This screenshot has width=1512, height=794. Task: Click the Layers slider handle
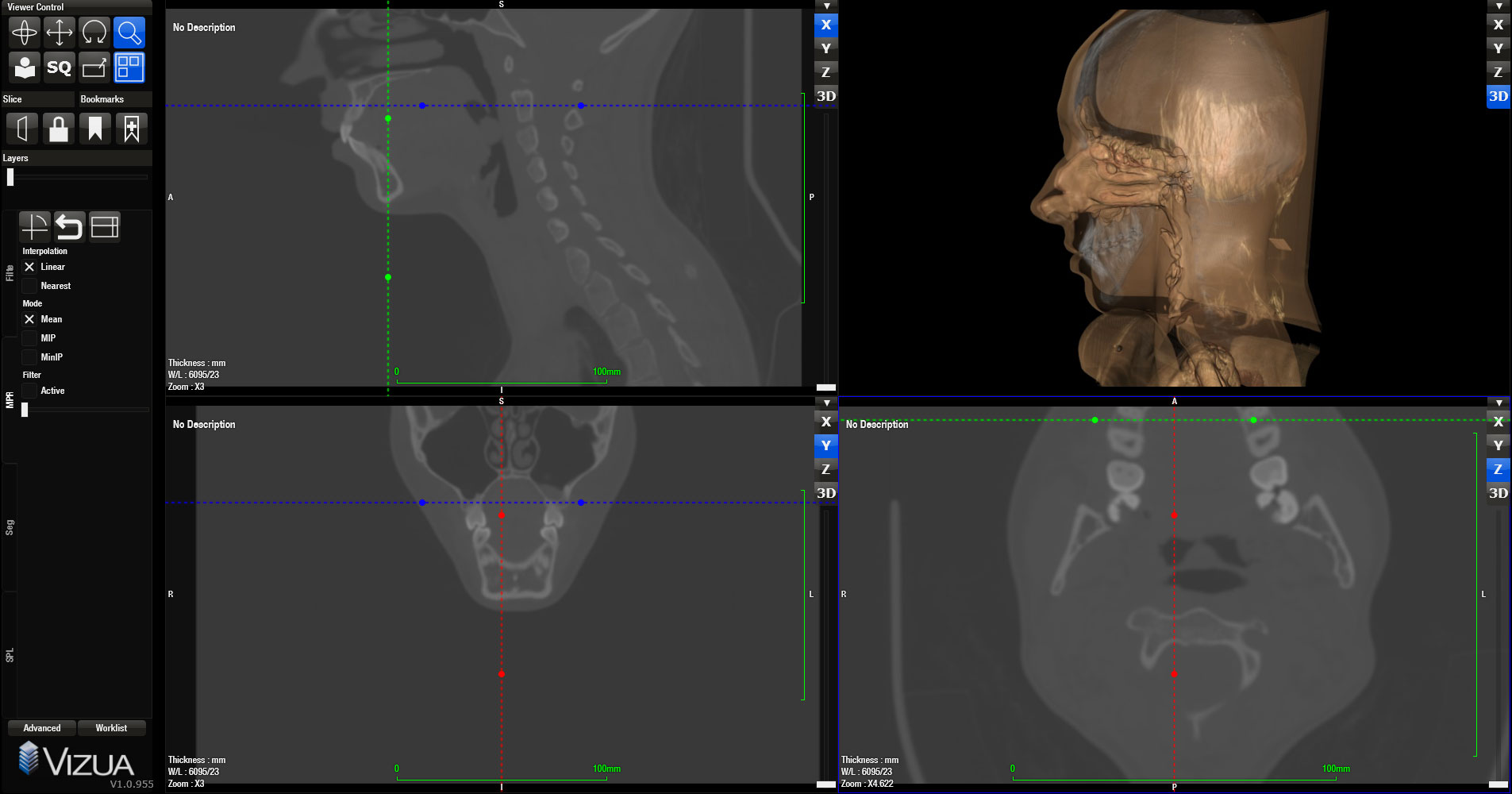[x=10, y=177]
